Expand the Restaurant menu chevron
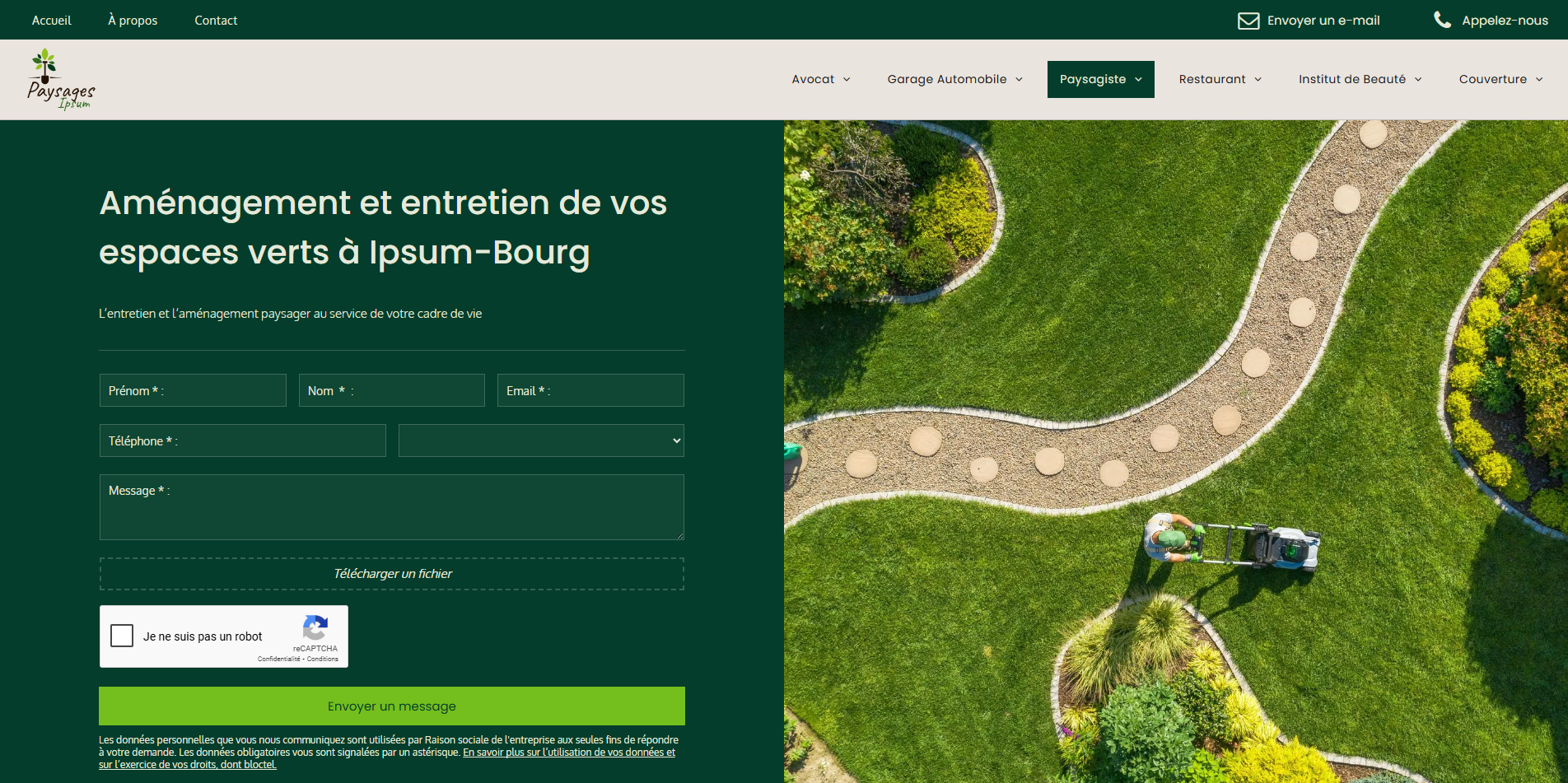 (x=1258, y=80)
